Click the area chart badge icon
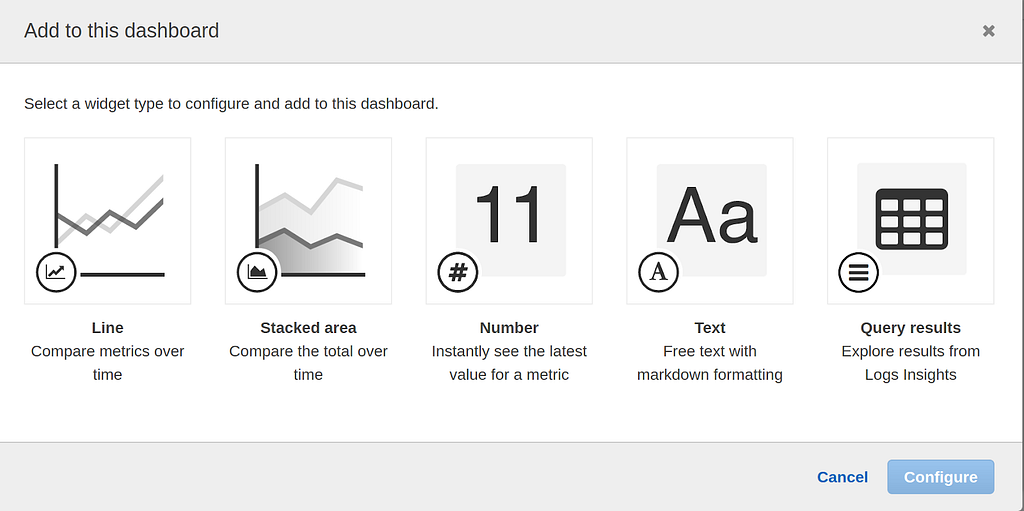 coord(257,272)
